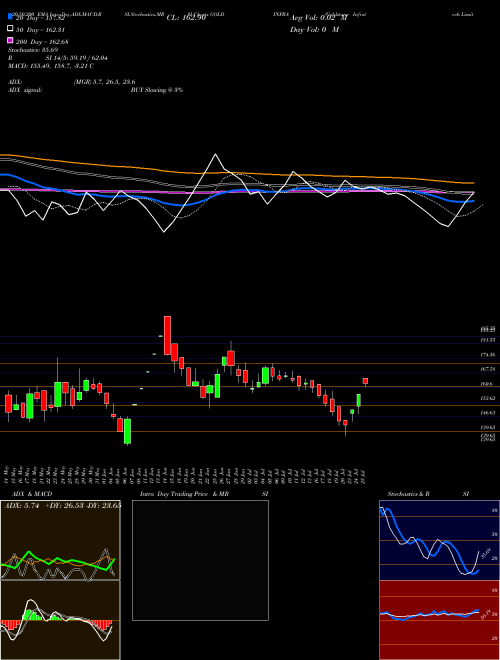
Task: Select the '200 Day = 162.68' legend text
Action: pos(42,42)
